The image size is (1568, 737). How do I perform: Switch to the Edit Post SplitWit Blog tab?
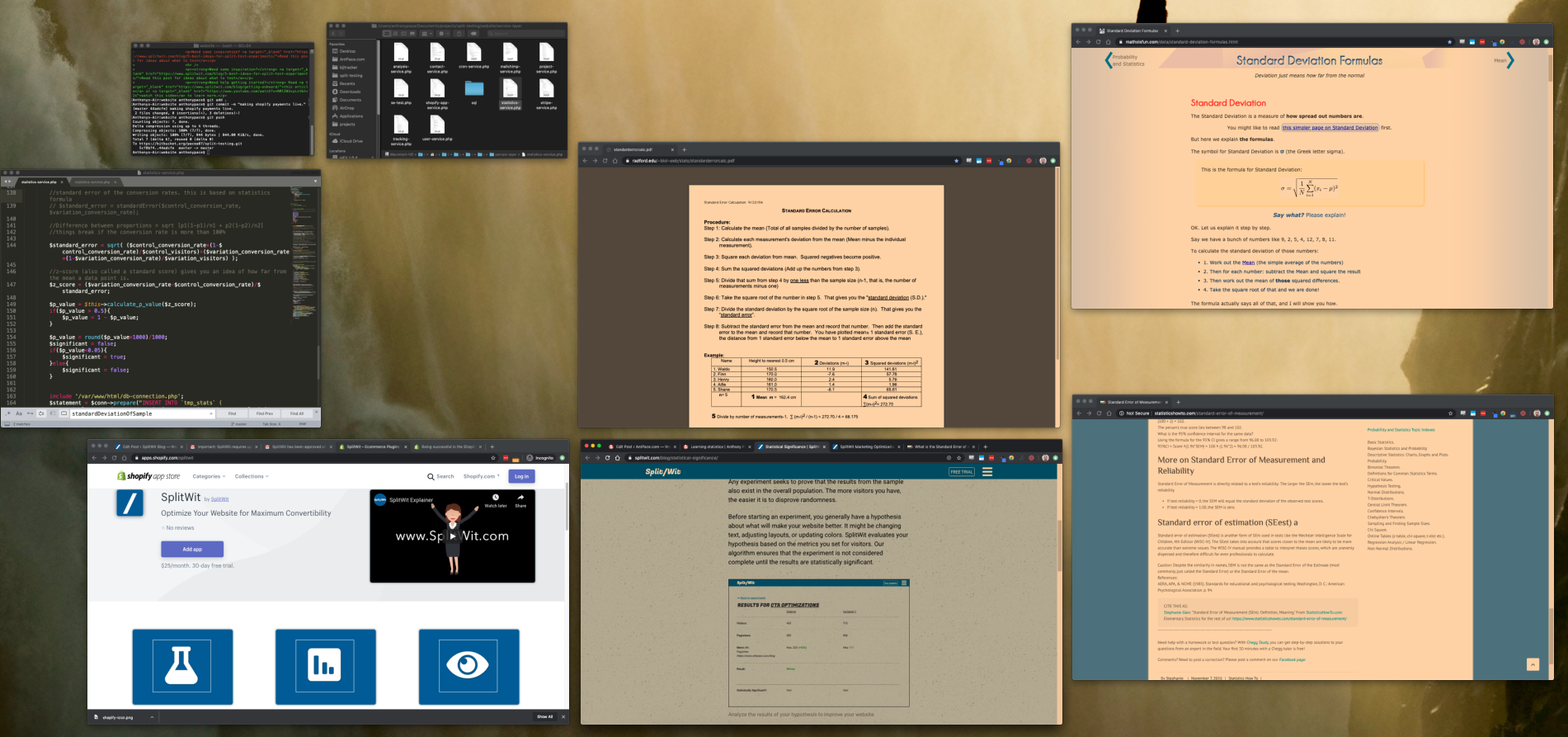[148, 446]
